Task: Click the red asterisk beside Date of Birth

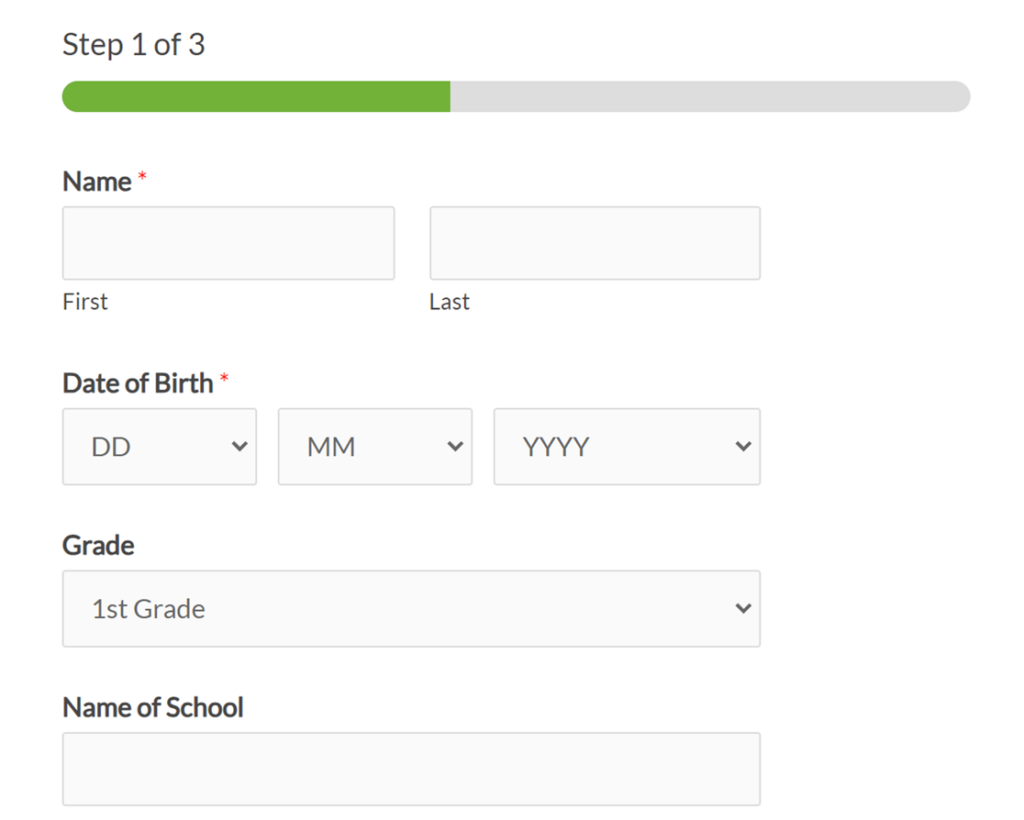Action: tap(224, 377)
